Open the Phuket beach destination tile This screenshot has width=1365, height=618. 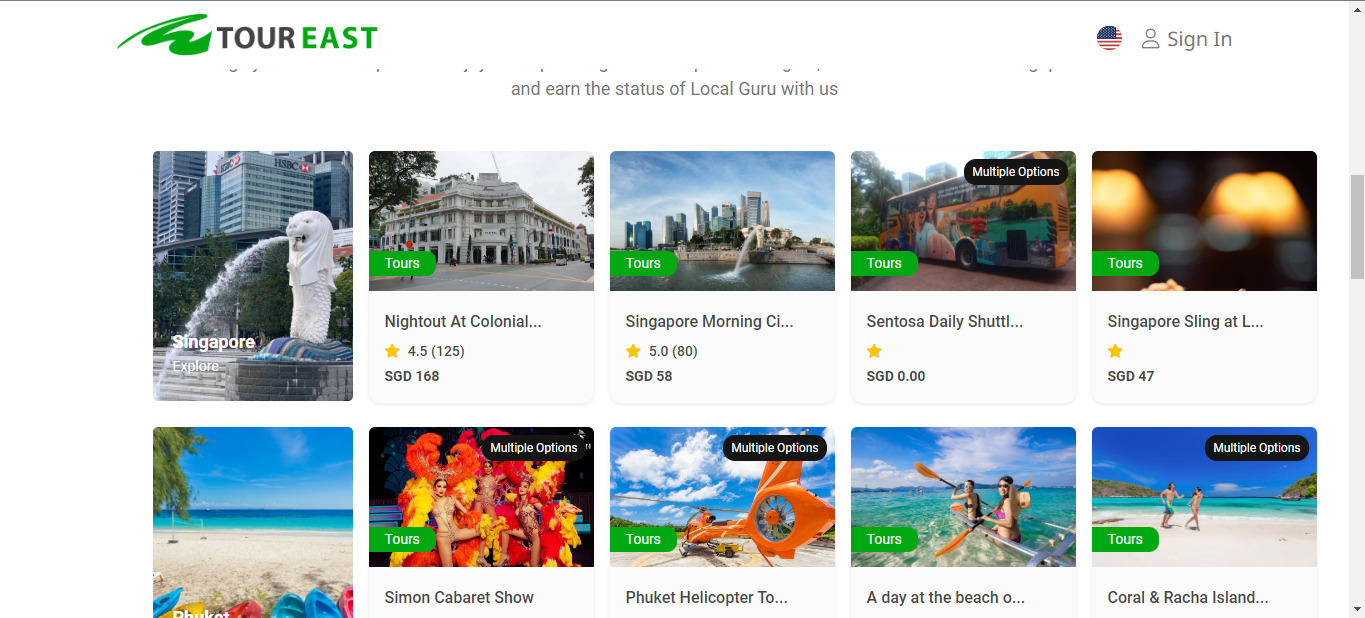[253, 522]
